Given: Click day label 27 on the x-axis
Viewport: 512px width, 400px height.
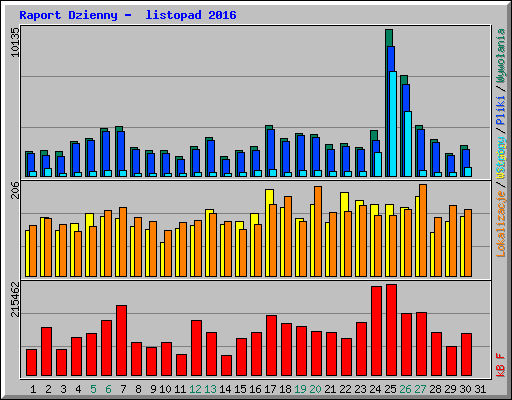Looking at the screenshot, I should [x=420, y=389].
